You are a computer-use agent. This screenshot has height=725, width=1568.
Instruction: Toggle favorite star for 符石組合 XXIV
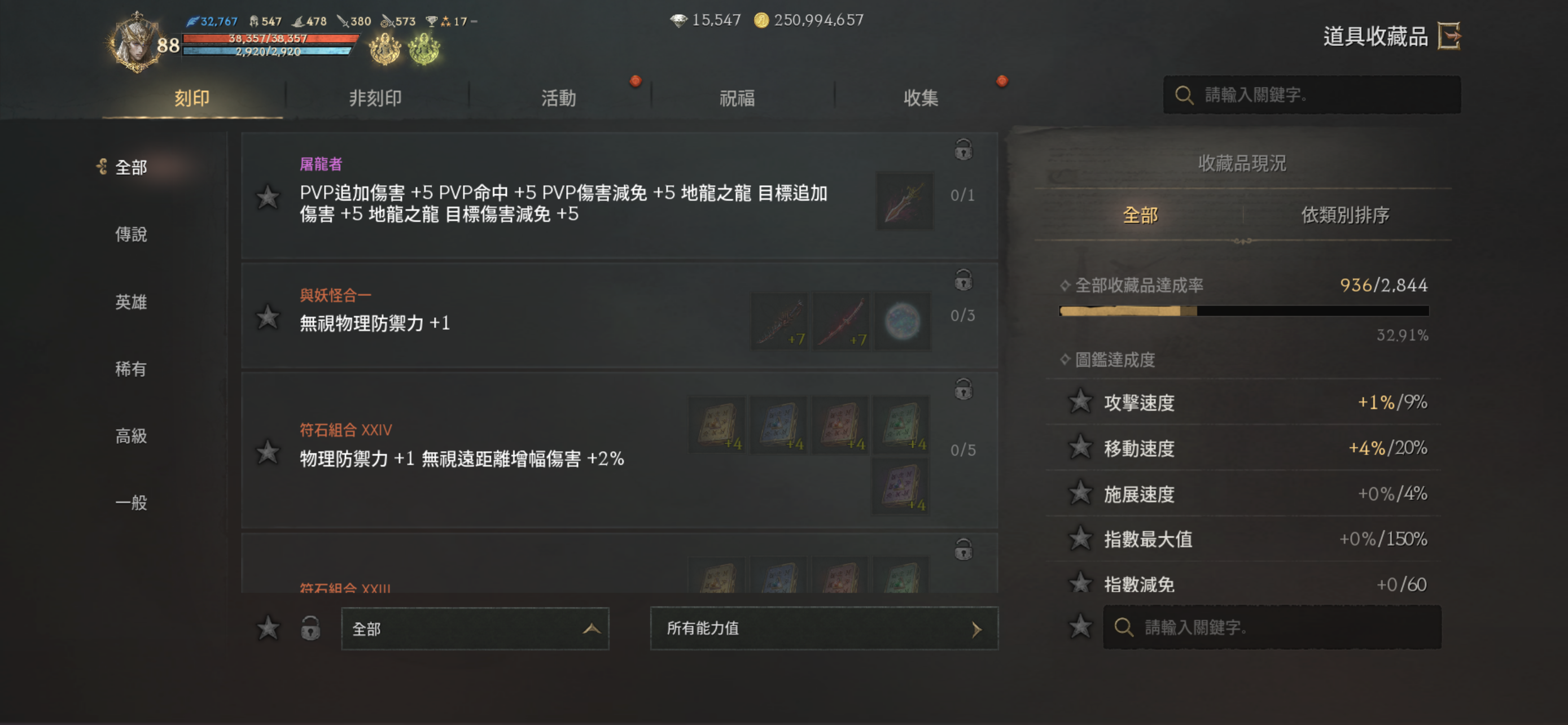point(268,452)
